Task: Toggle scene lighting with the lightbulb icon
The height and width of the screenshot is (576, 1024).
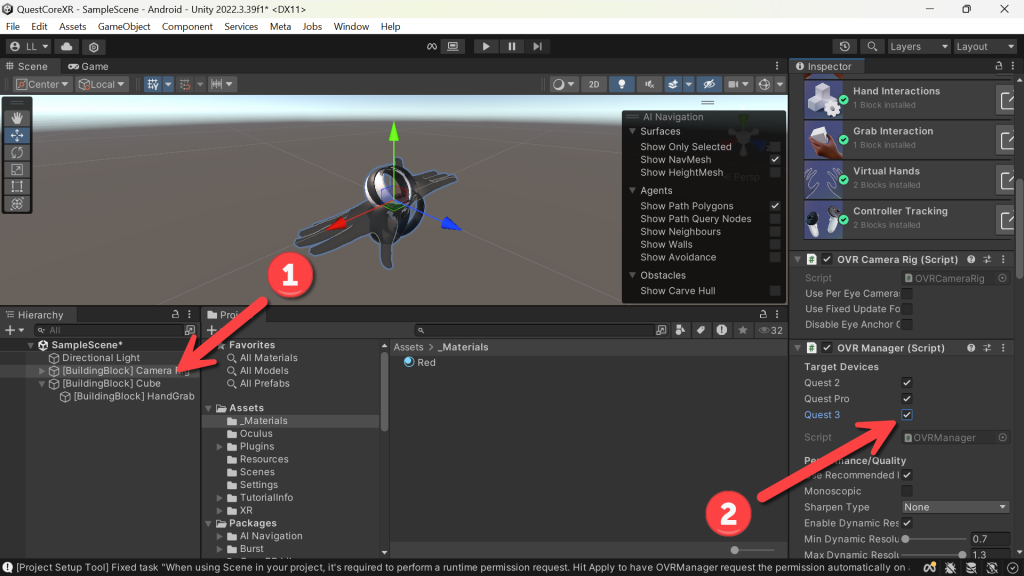Action: point(621,84)
